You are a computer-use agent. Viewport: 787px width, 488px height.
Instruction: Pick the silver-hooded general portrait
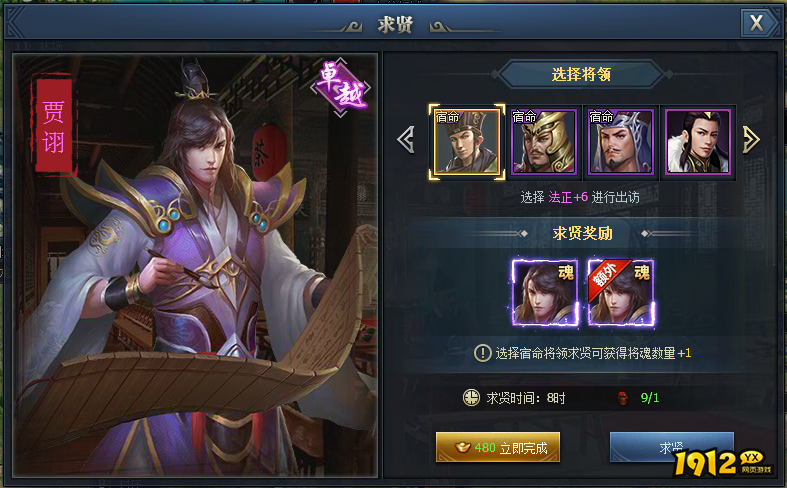click(620, 142)
